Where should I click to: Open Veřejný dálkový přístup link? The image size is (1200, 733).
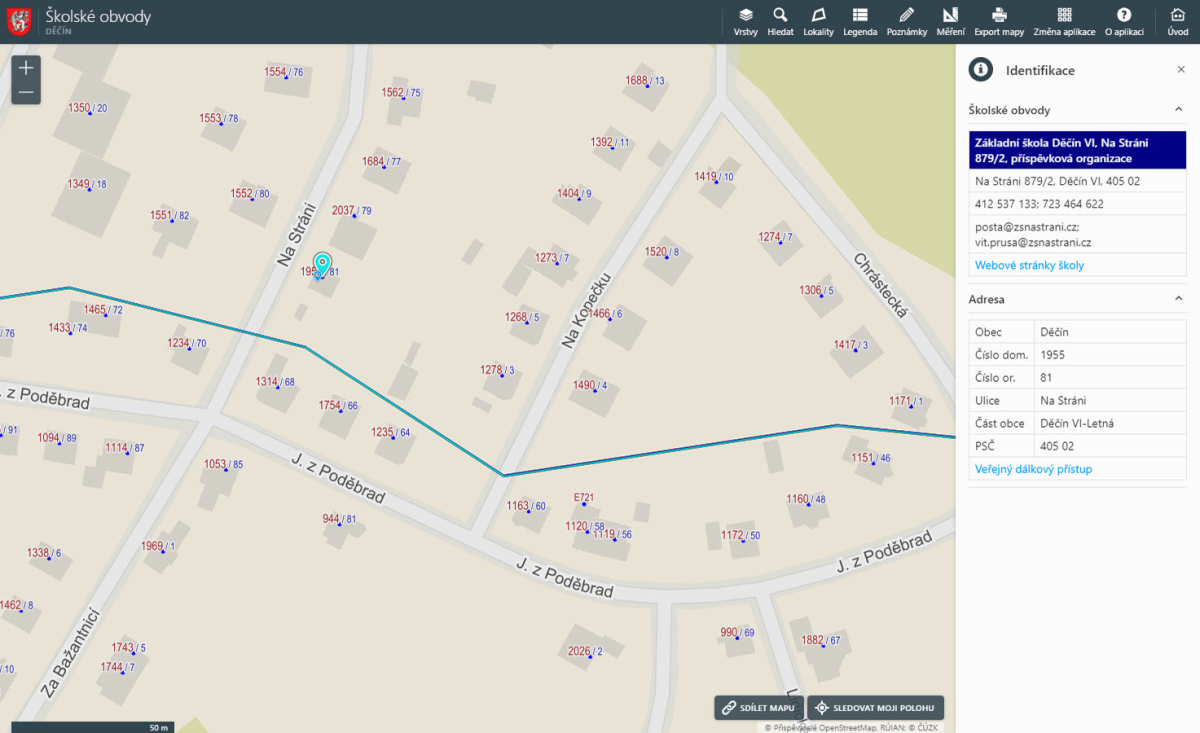click(x=1033, y=469)
